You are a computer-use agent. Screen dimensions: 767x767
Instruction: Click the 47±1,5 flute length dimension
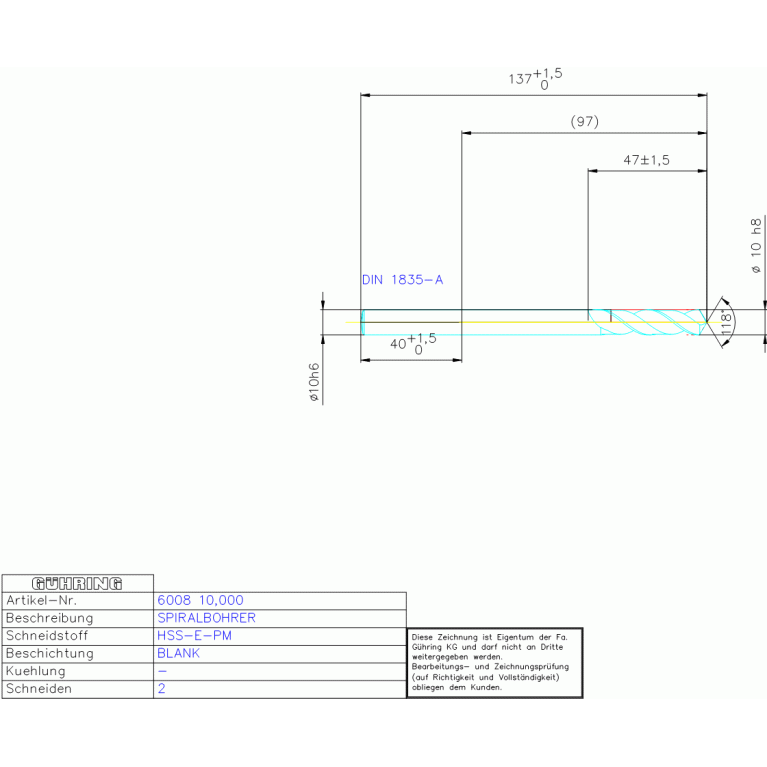[646, 160]
